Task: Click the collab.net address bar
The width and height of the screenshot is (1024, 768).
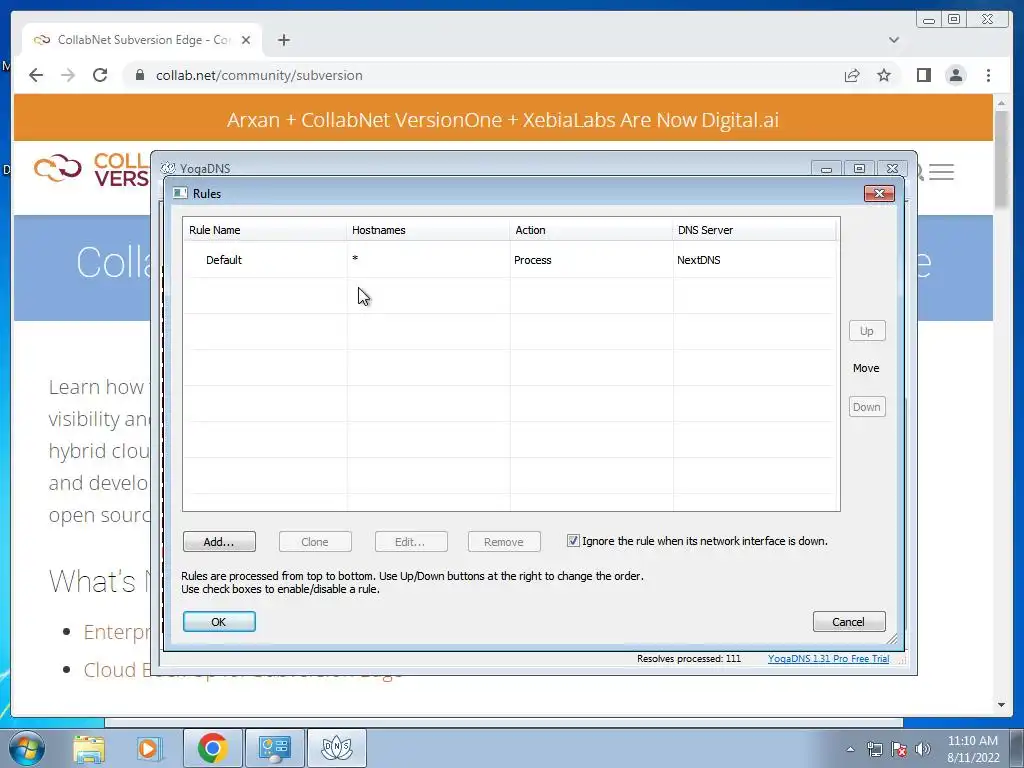Action: tap(483, 75)
